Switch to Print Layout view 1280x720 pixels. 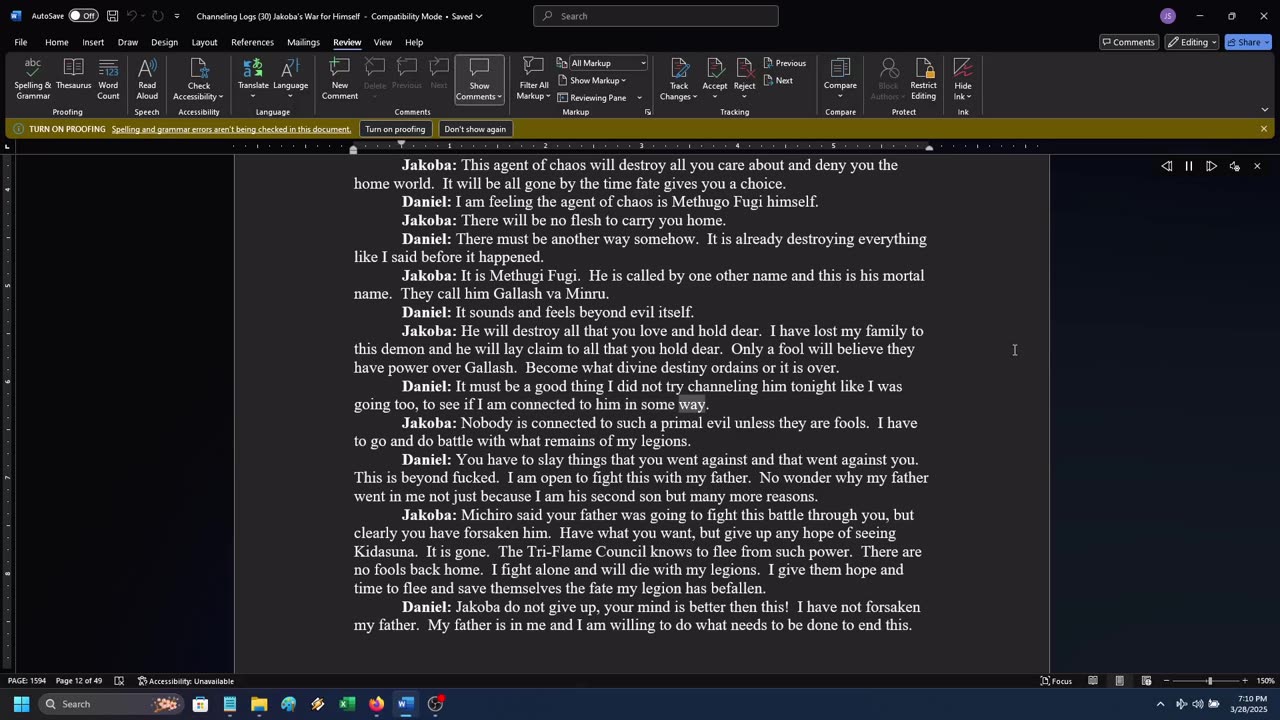1119,681
